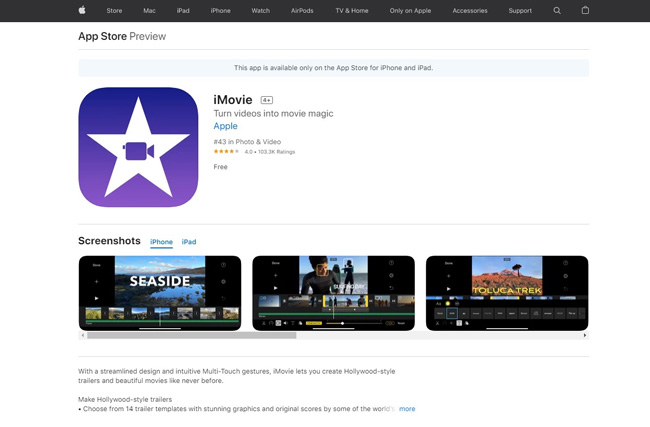Open the TOLUCA TREK screenshot thumbnail
The image size is (650, 427).
pyautogui.click(x=507, y=293)
